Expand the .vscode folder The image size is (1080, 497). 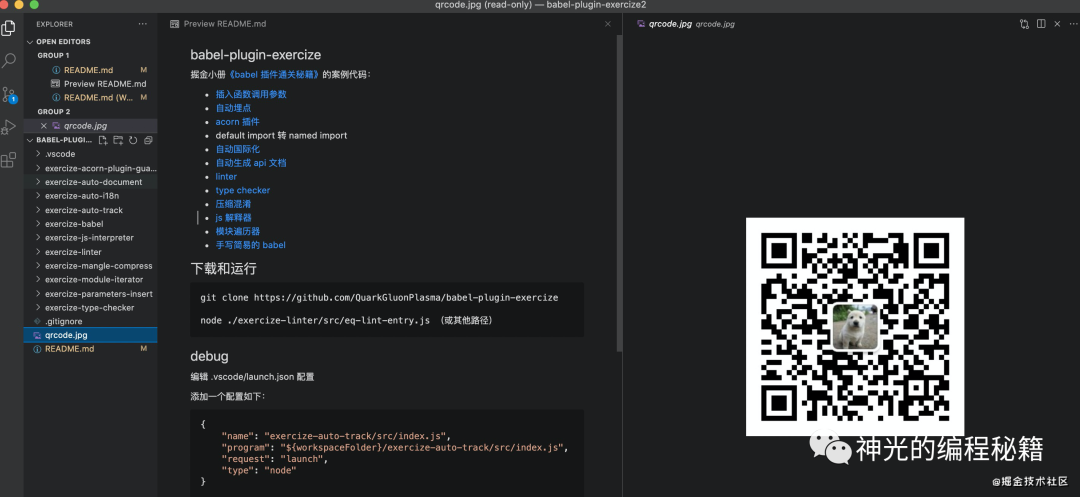click(39, 154)
